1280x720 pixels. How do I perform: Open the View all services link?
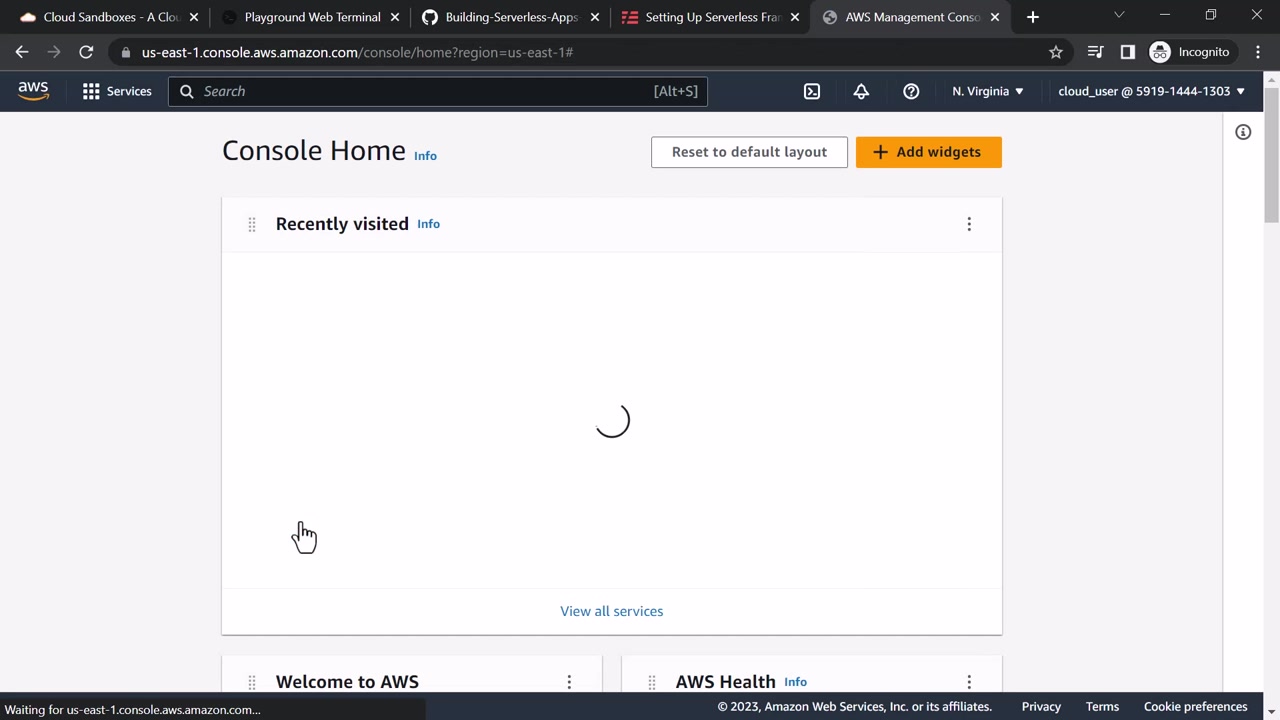click(x=611, y=611)
